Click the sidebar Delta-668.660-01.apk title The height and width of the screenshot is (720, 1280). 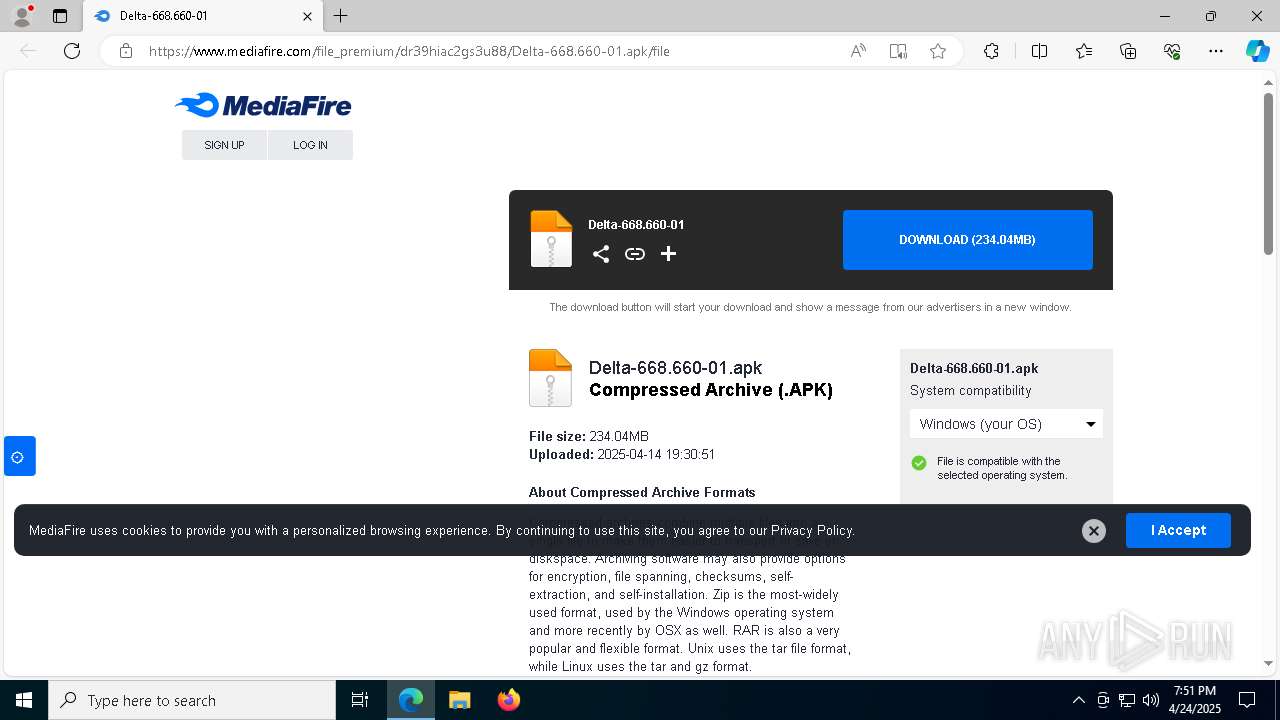point(974,368)
